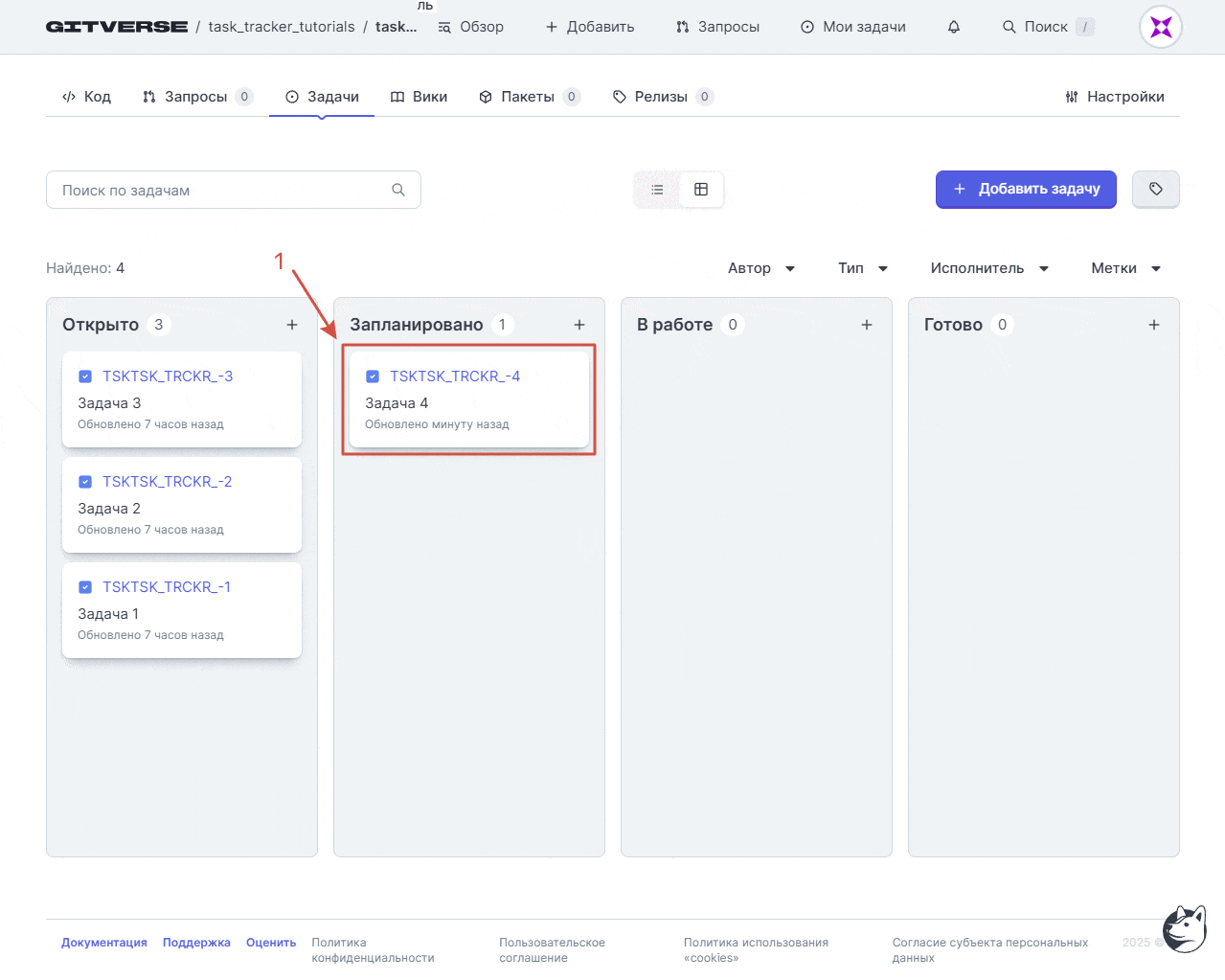Expand the Автор filter dropdown
The width and height of the screenshot is (1225, 980).
pyautogui.click(x=761, y=268)
